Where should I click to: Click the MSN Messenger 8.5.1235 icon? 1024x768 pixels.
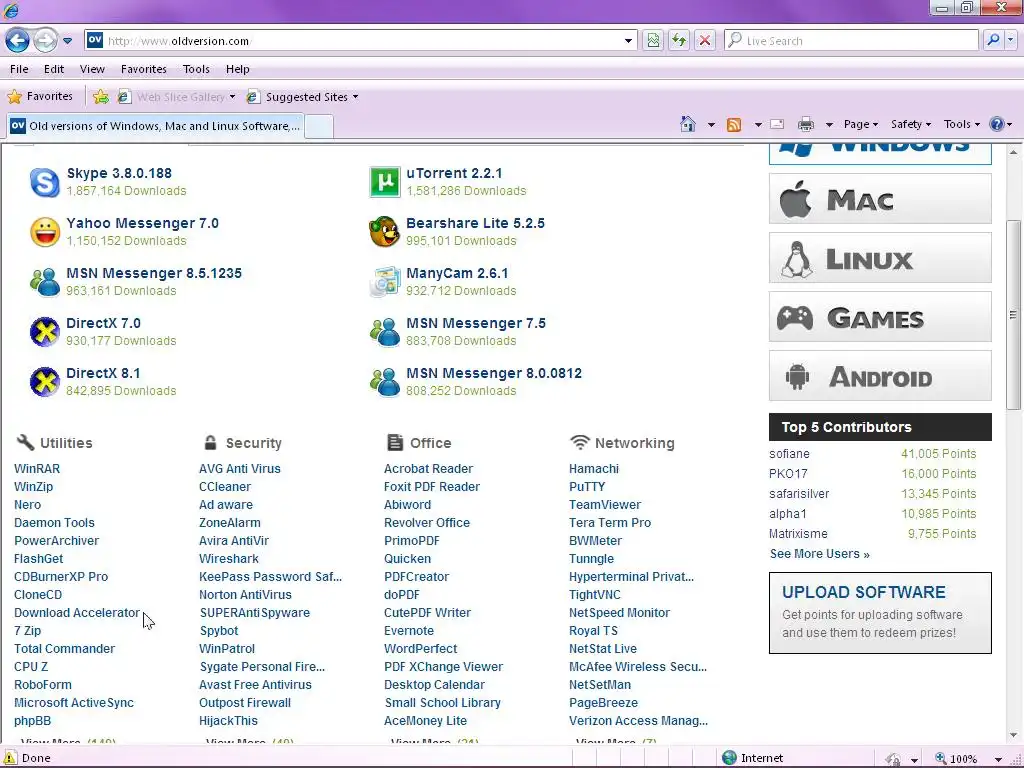pyautogui.click(x=45, y=282)
